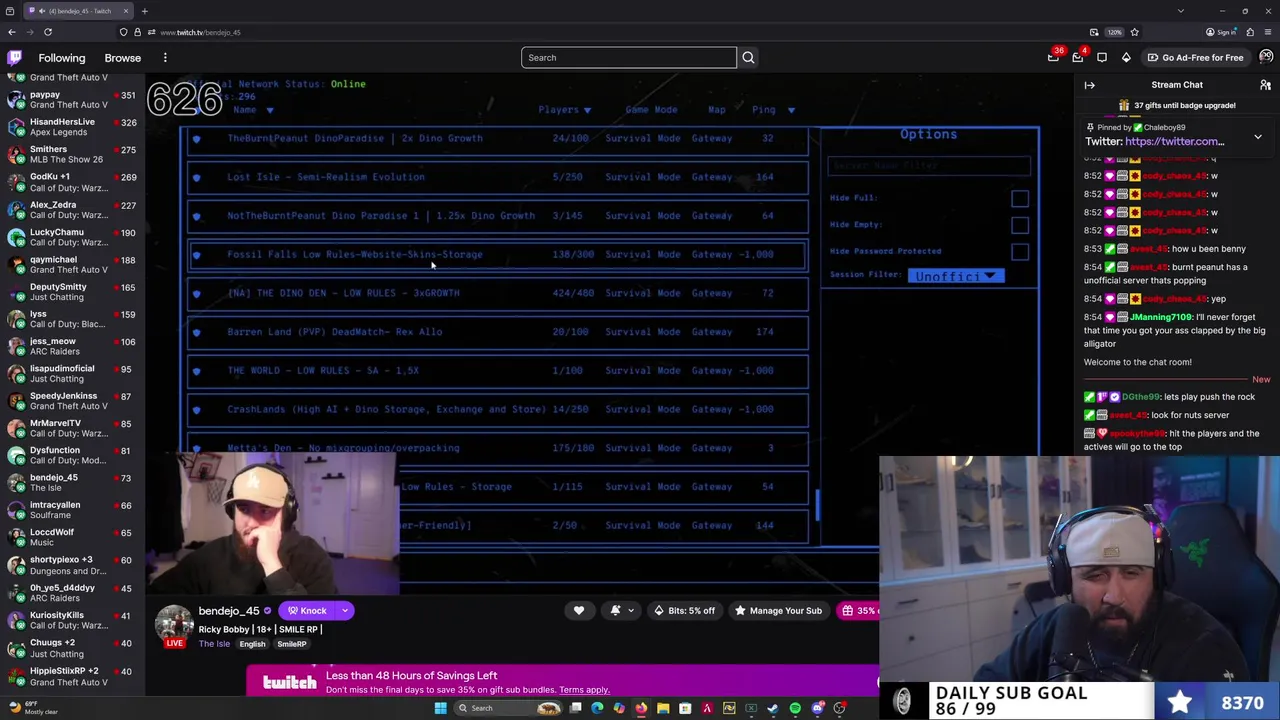
Task: Open a new browser tab
Action: tap(144, 11)
